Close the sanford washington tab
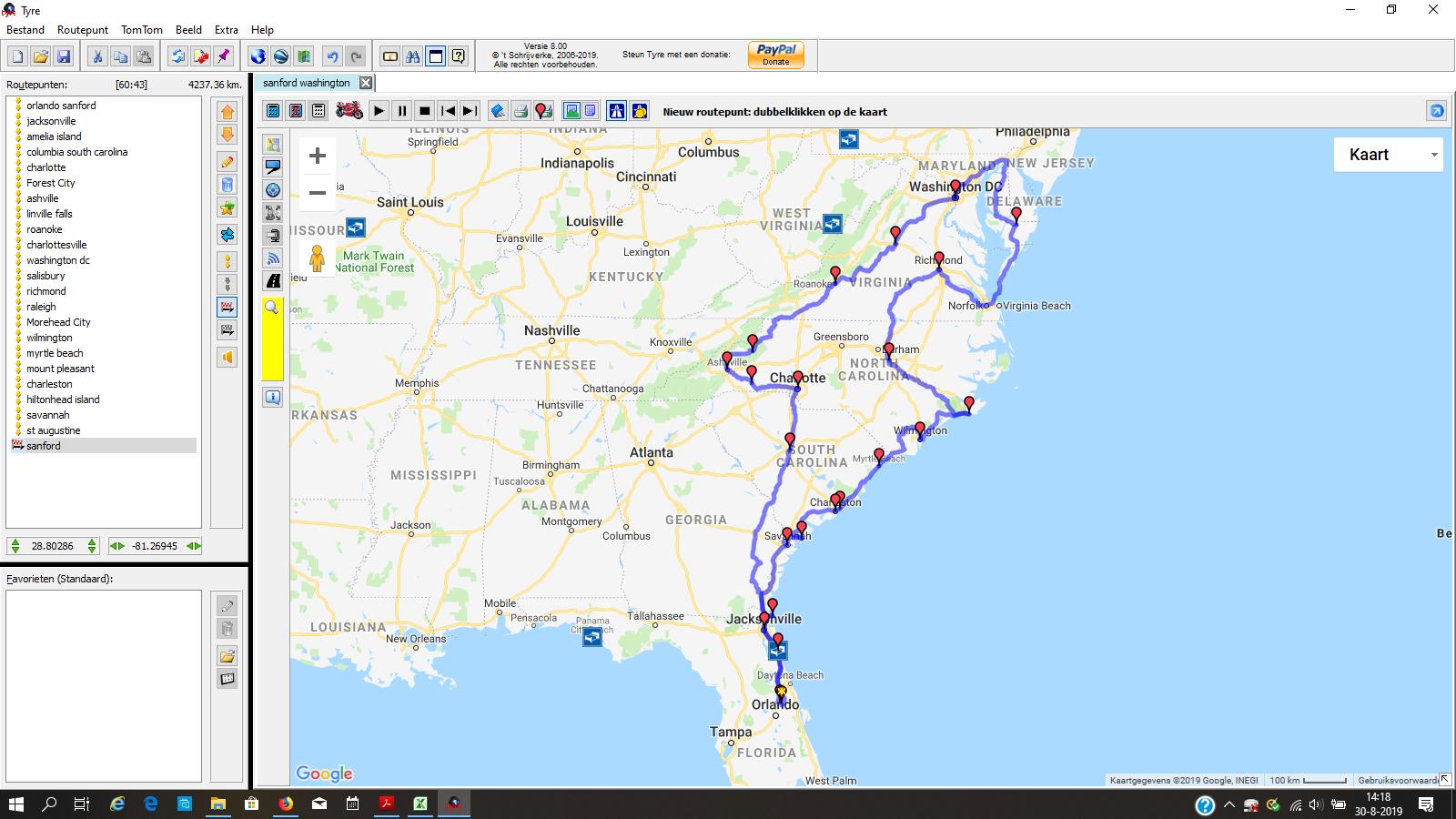1456x819 pixels. tap(365, 83)
